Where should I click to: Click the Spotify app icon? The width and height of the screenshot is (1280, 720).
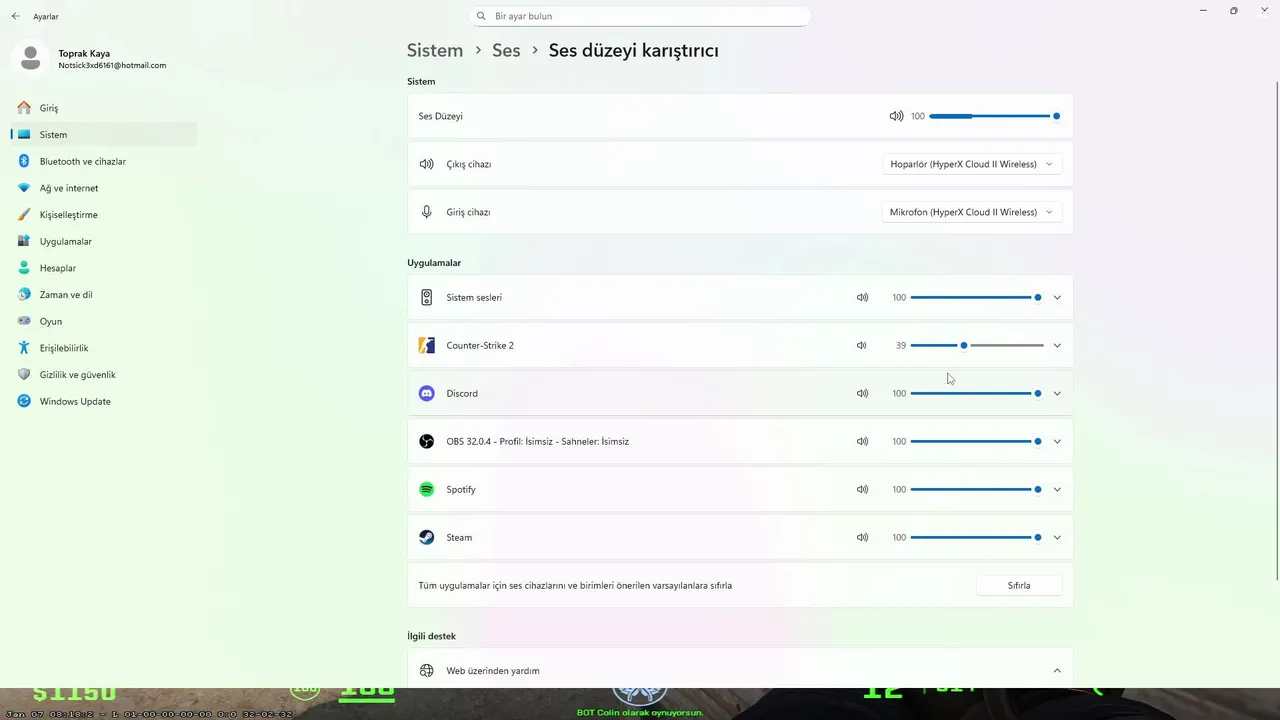click(427, 489)
